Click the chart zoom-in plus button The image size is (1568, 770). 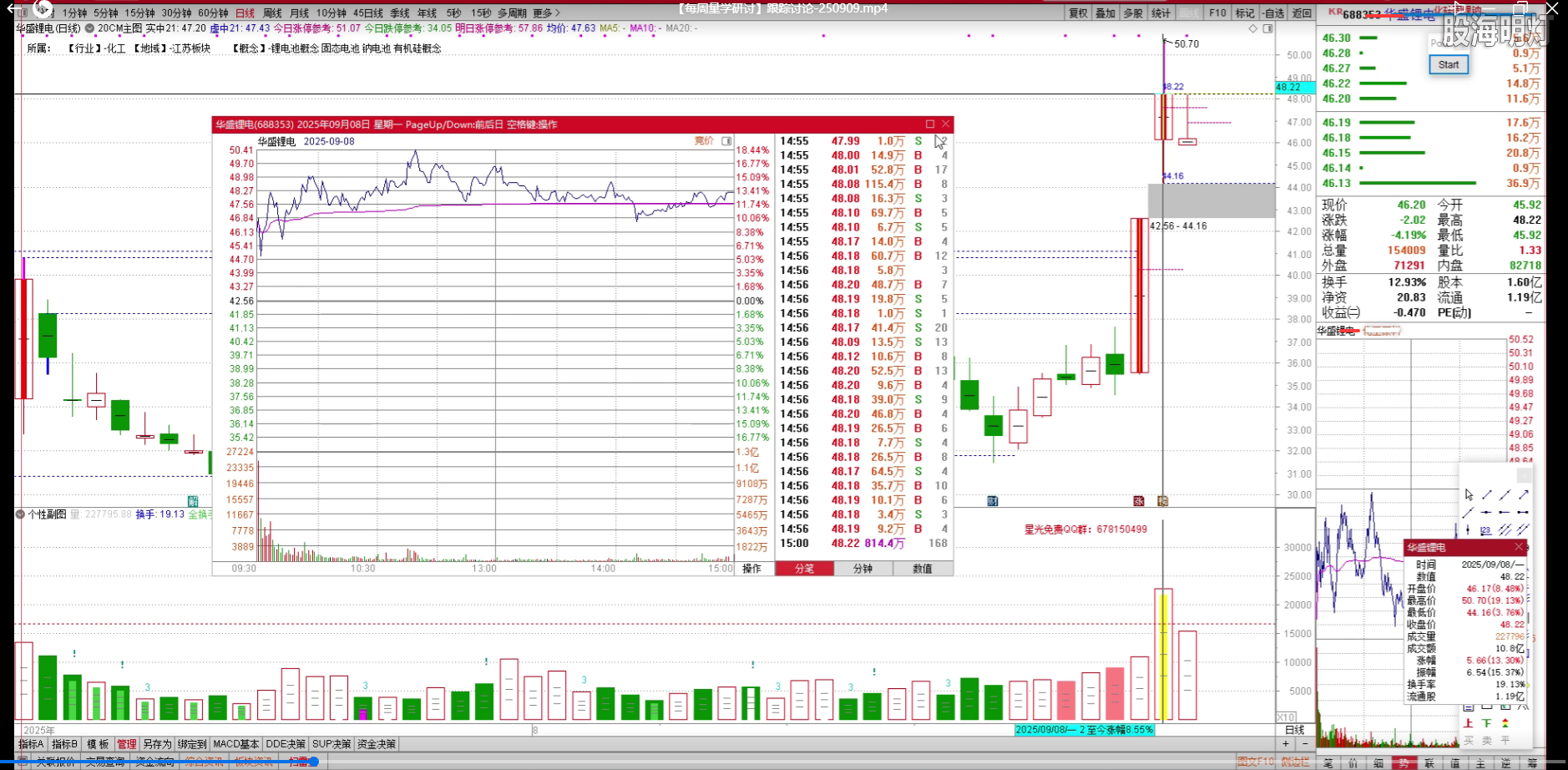1287,743
